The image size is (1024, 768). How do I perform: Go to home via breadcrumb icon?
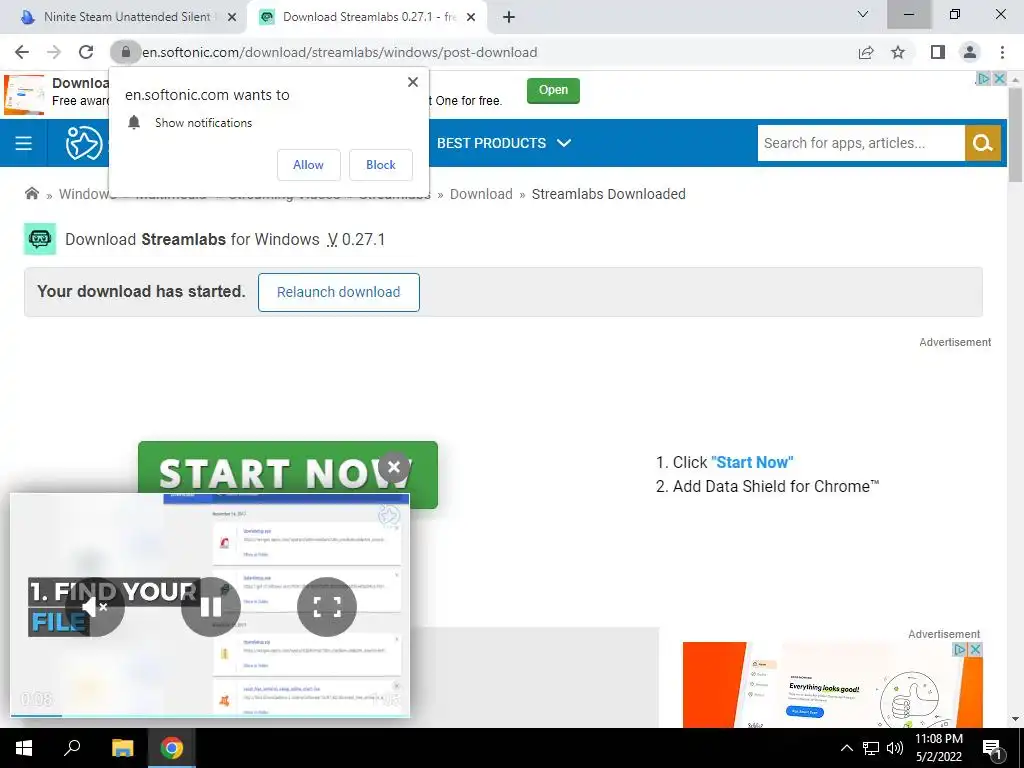[x=31, y=193]
